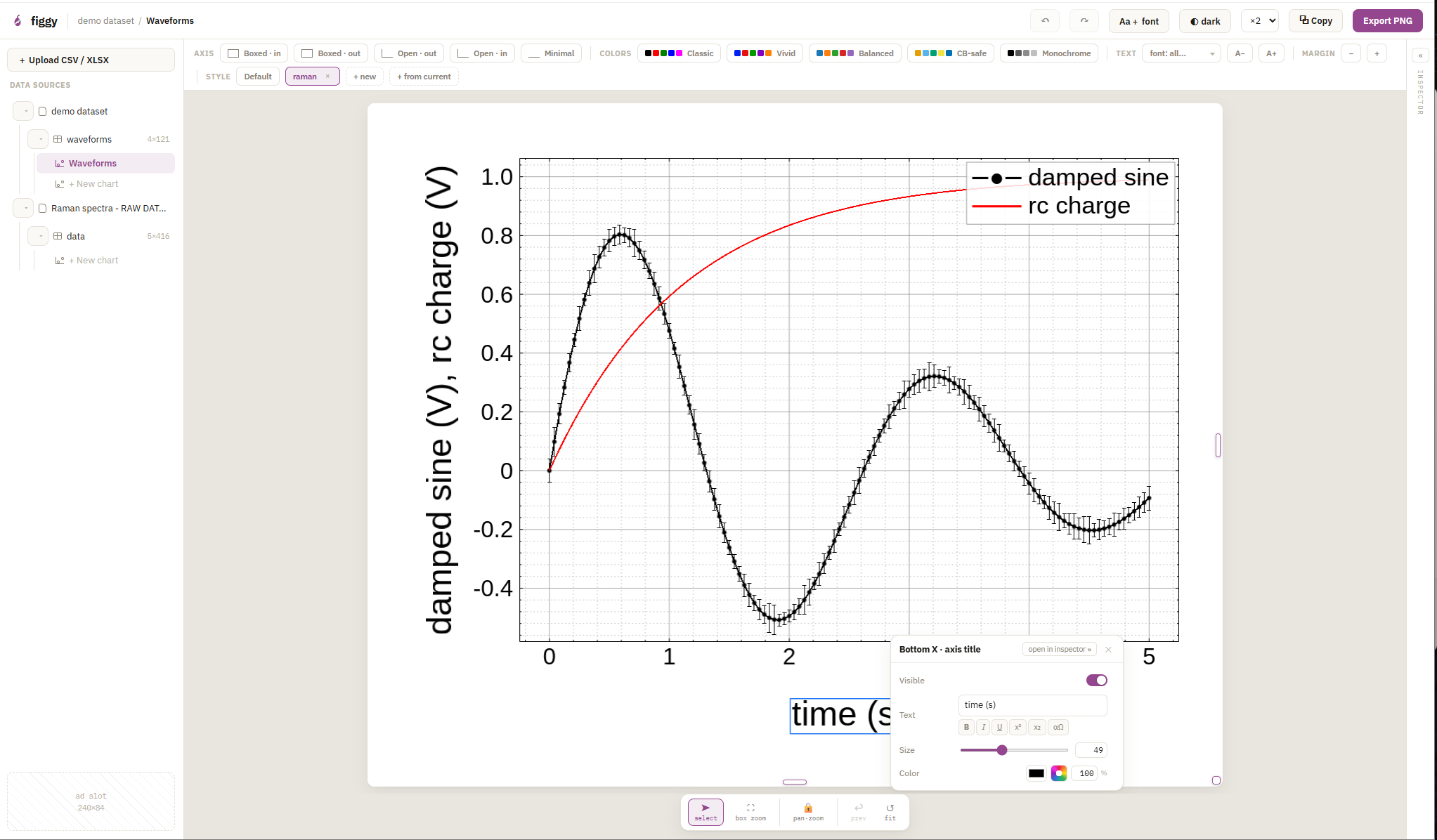Expand the inspector panel chevron

click(x=1420, y=55)
